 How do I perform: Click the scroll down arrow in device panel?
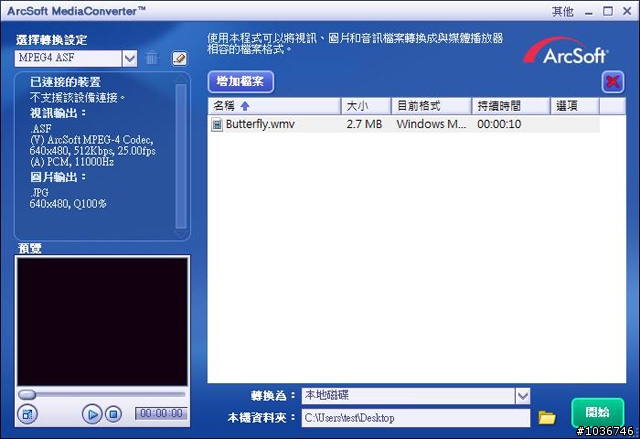coord(181,234)
